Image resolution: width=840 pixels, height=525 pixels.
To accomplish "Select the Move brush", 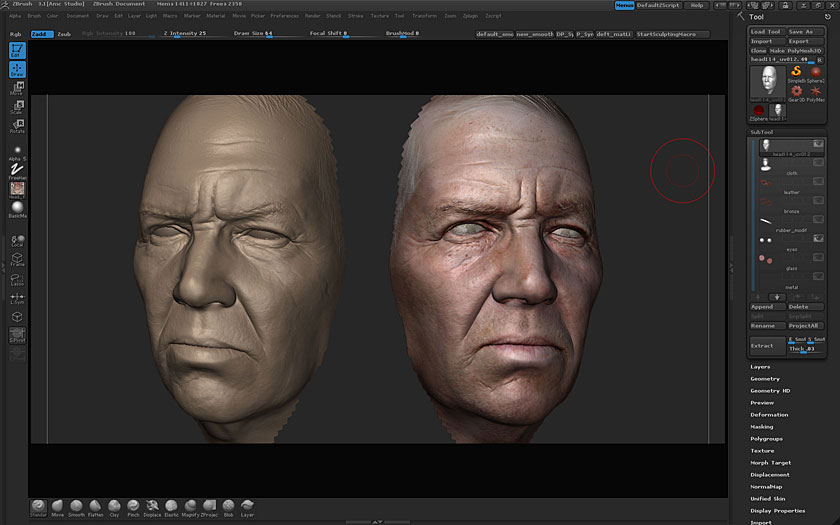I will (57, 508).
